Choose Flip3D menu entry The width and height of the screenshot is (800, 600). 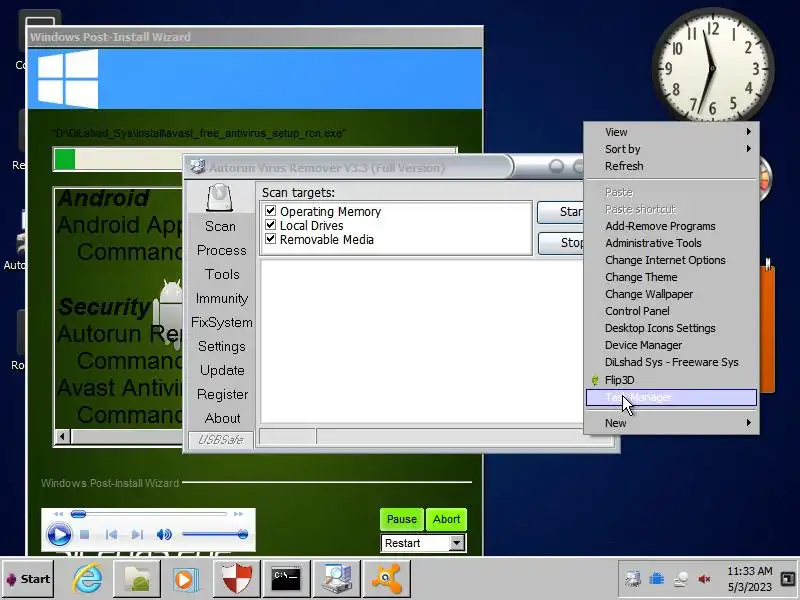pyautogui.click(x=671, y=380)
